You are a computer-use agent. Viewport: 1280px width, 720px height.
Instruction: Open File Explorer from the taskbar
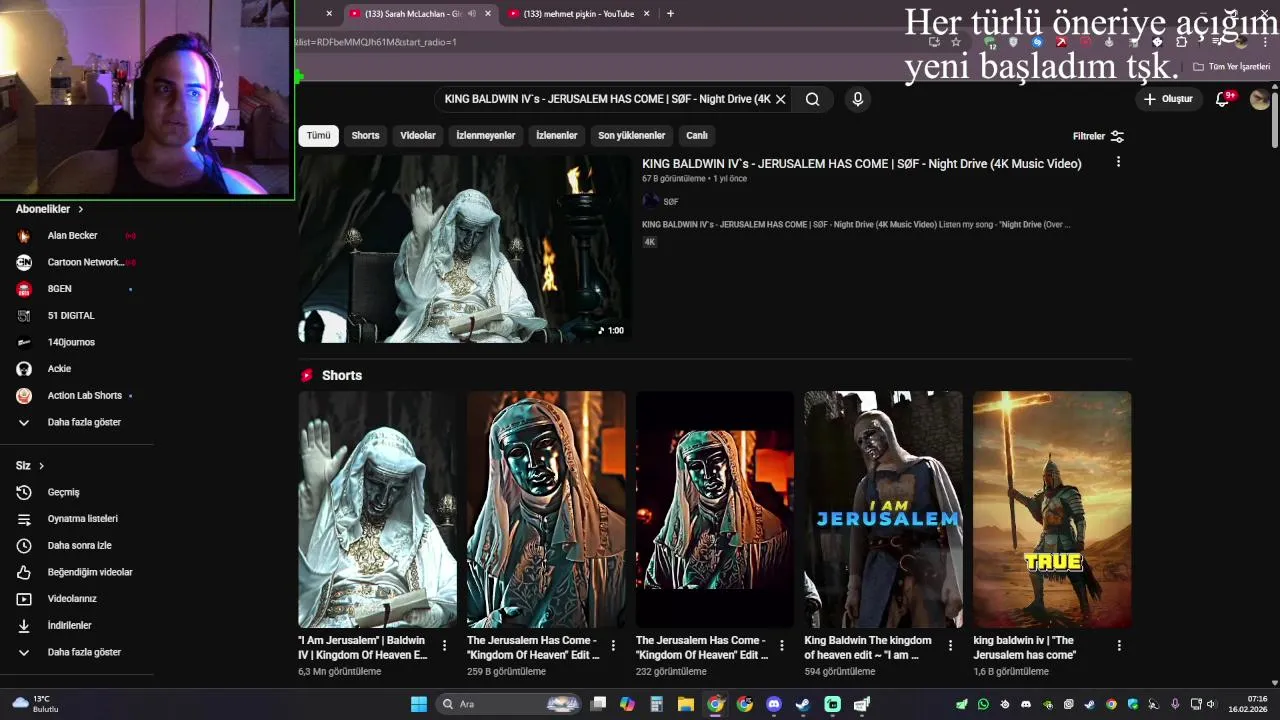click(685, 704)
